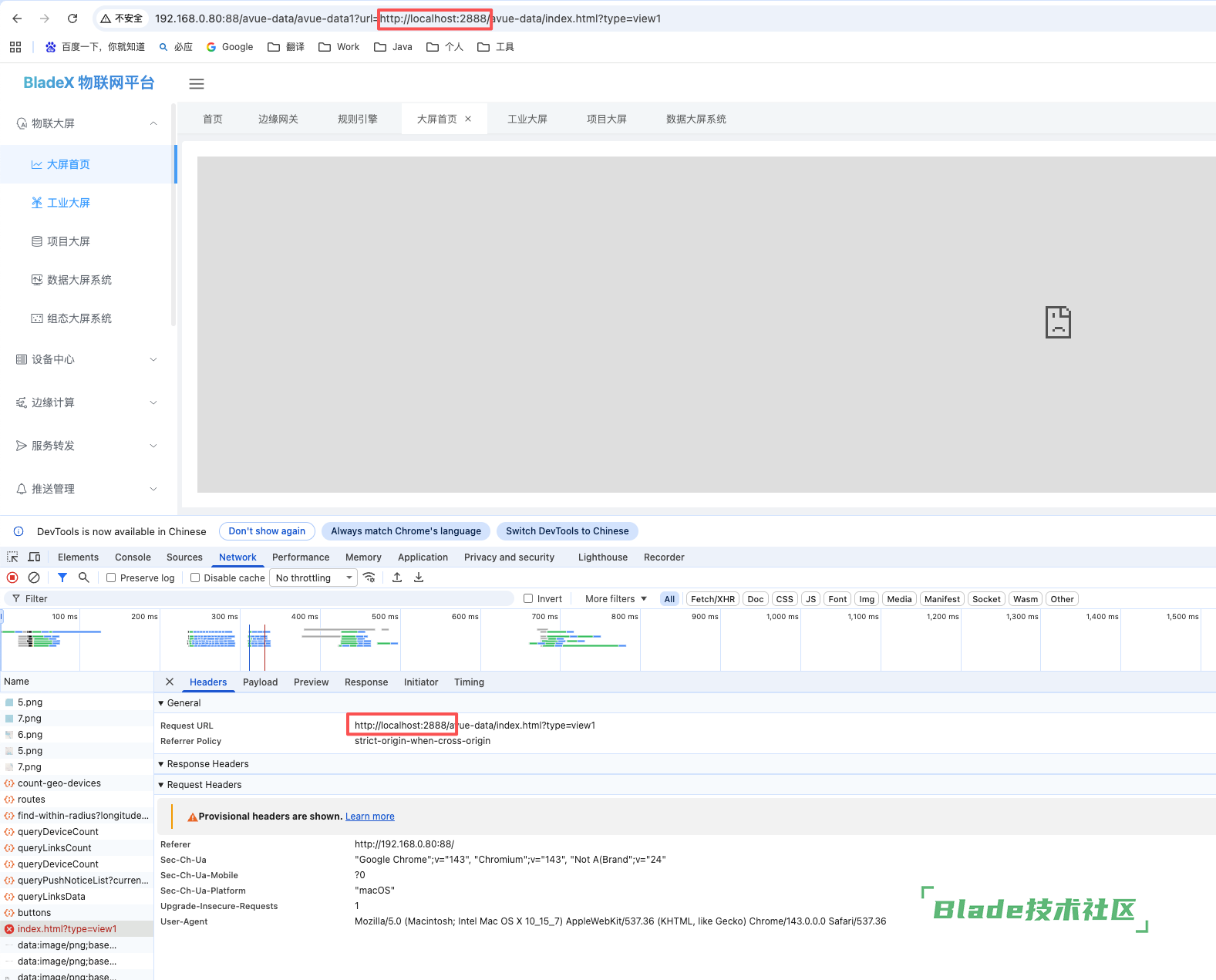The width and height of the screenshot is (1216, 980).
Task: Open the Payload tab of the request
Action: pyautogui.click(x=260, y=682)
